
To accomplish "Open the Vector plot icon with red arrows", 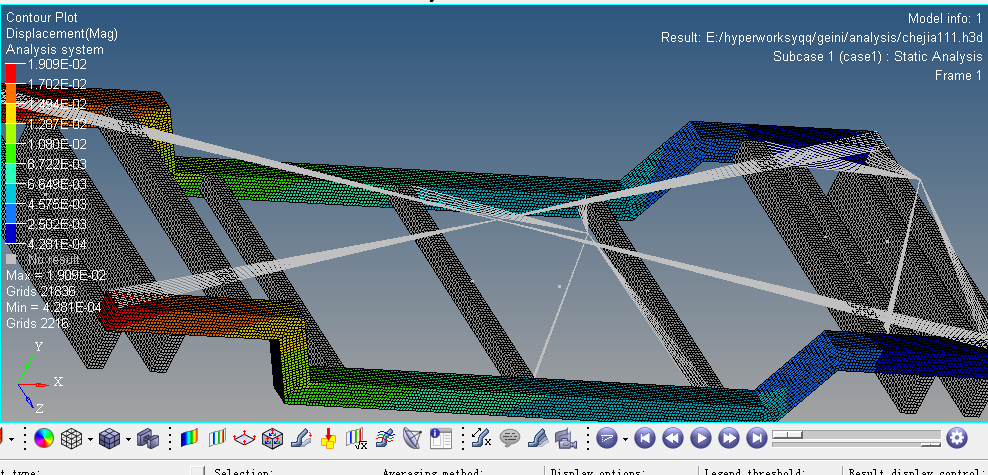I will tap(244, 438).
